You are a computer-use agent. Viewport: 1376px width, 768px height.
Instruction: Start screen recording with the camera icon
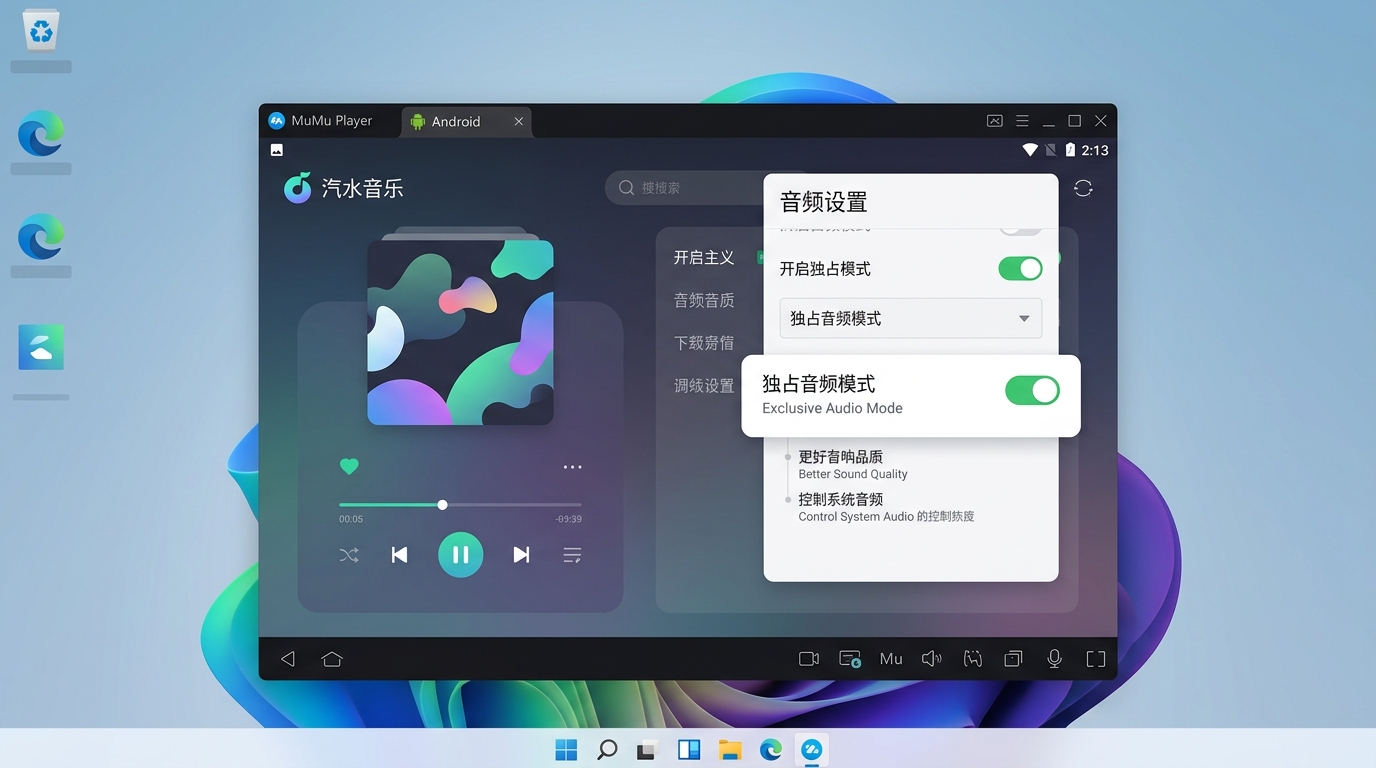tap(808, 658)
